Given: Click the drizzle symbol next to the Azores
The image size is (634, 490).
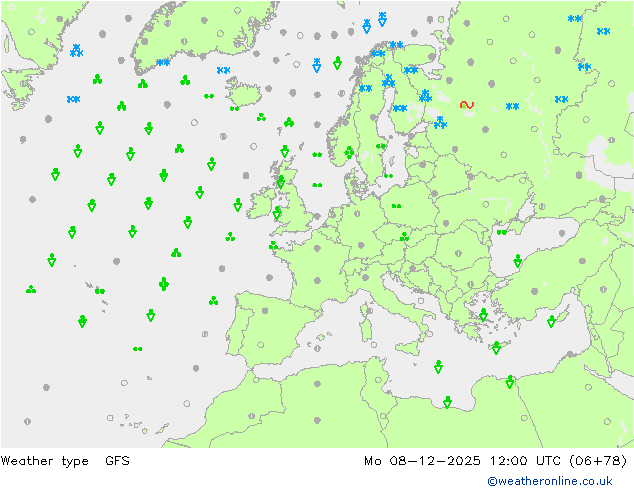Looking at the screenshot, I should click(99, 291).
